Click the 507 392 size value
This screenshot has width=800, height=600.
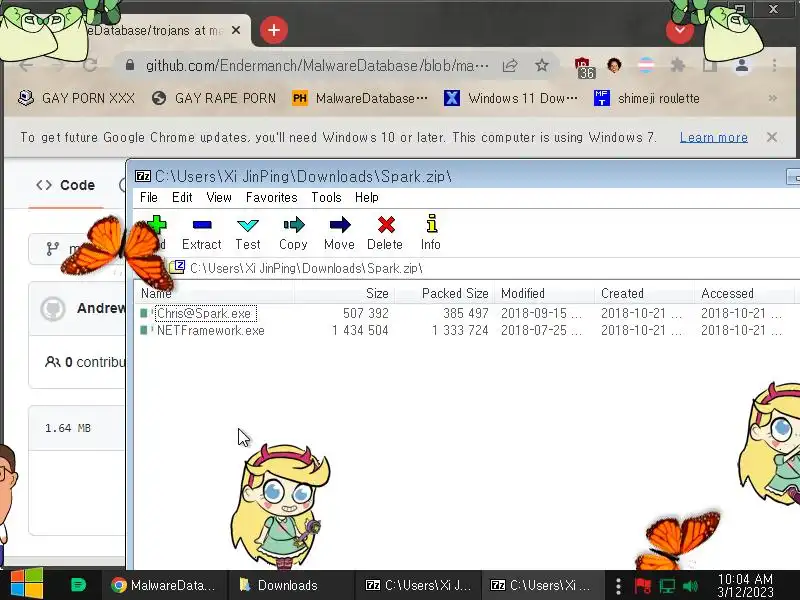click(x=365, y=313)
